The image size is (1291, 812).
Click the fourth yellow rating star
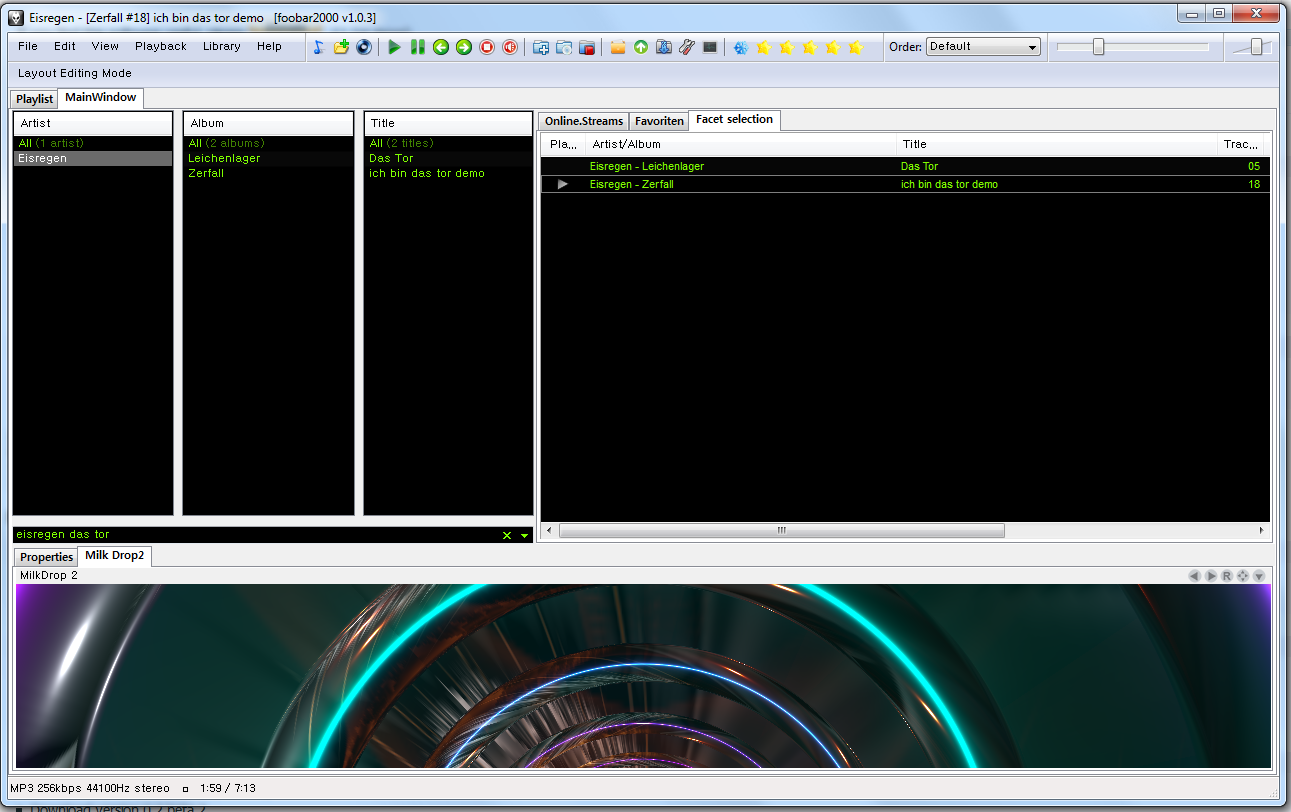(833, 47)
